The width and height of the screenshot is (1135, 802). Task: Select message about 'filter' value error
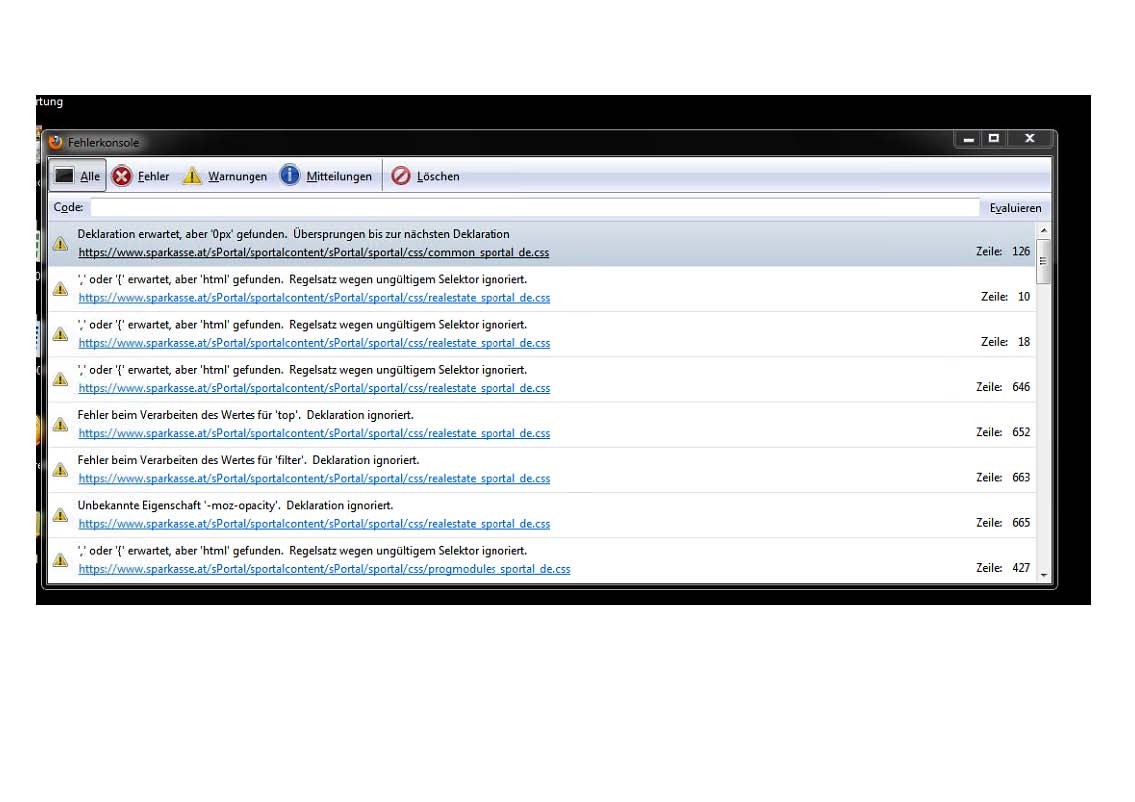(x=248, y=460)
